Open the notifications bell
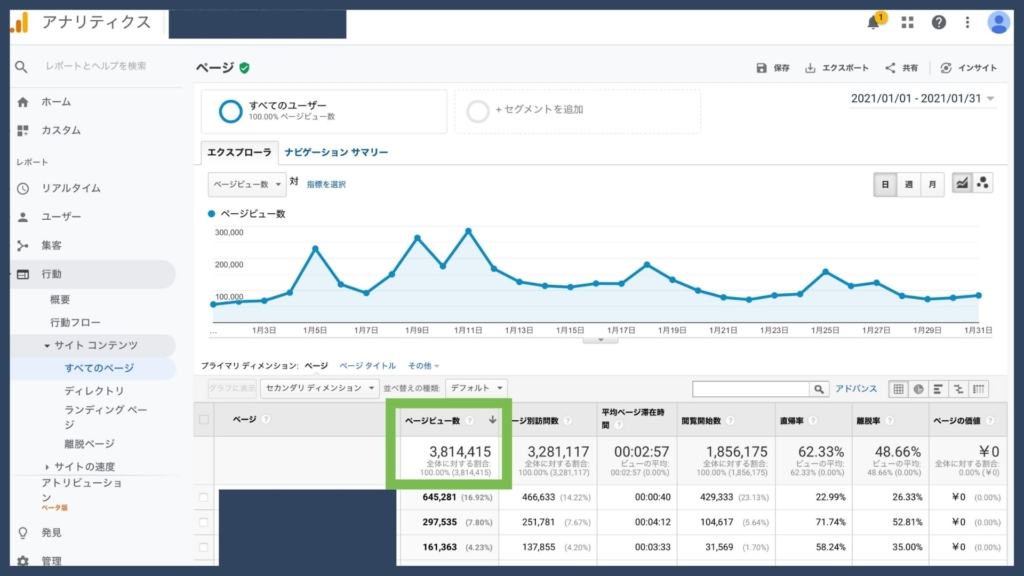 click(874, 23)
